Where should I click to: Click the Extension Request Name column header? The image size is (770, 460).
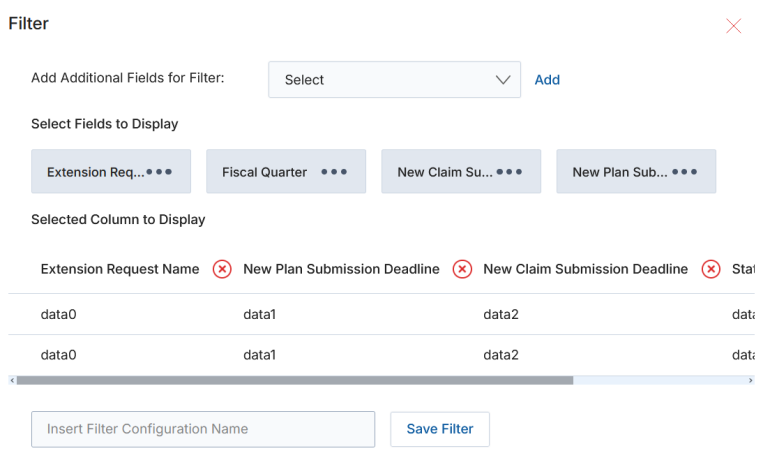pos(120,269)
